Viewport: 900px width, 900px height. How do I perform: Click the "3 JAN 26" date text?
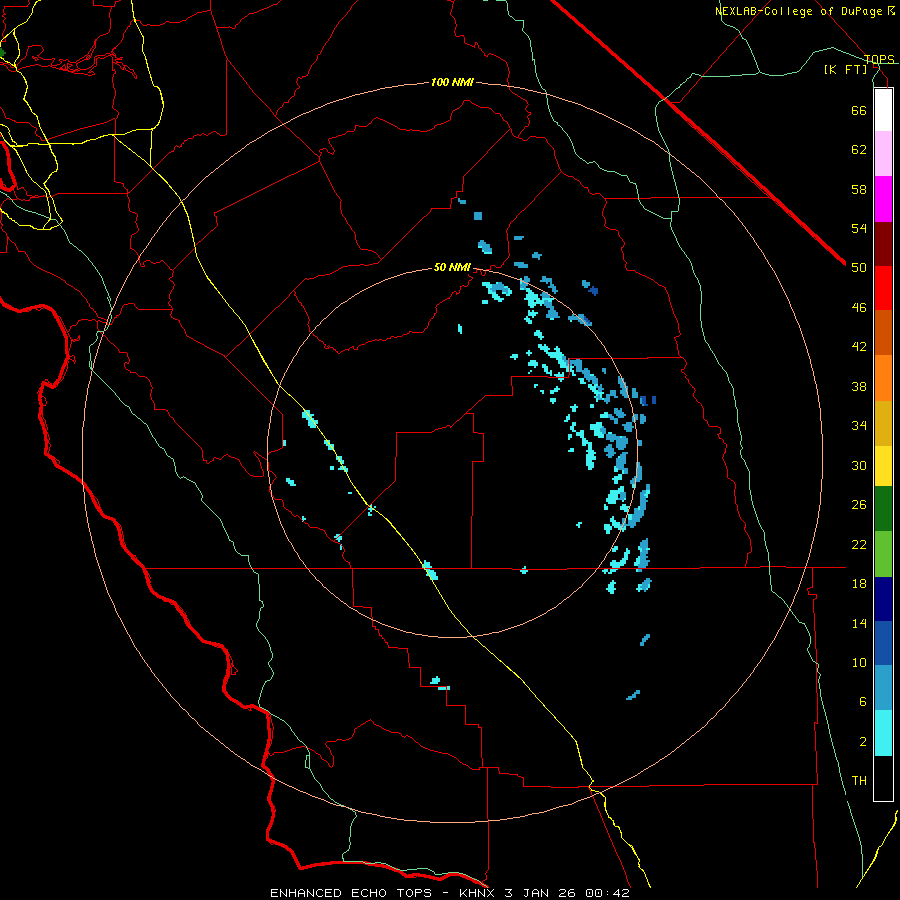[x=541, y=893]
